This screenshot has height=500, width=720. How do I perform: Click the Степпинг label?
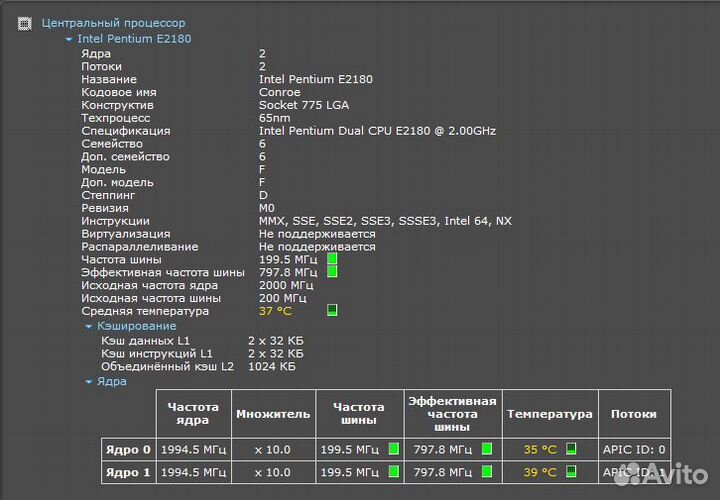pyautogui.click(x=108, y=196)
